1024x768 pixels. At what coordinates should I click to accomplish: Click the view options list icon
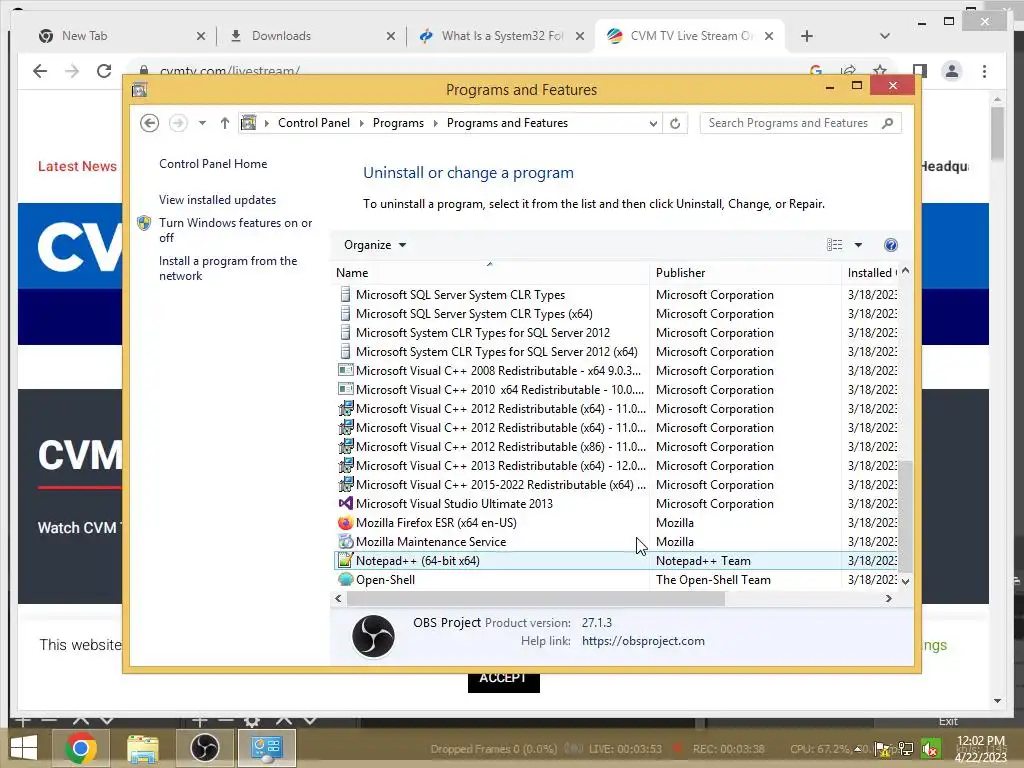pos(834,245)
